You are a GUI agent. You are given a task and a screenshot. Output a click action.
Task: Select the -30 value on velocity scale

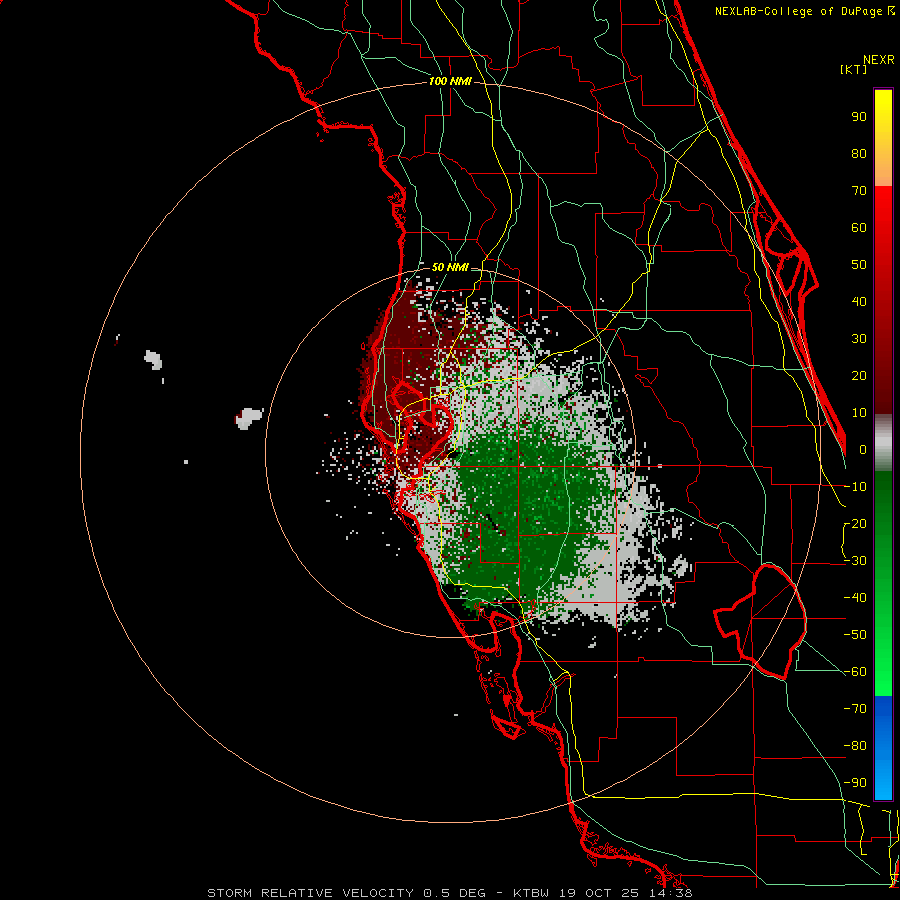(855, 561)
